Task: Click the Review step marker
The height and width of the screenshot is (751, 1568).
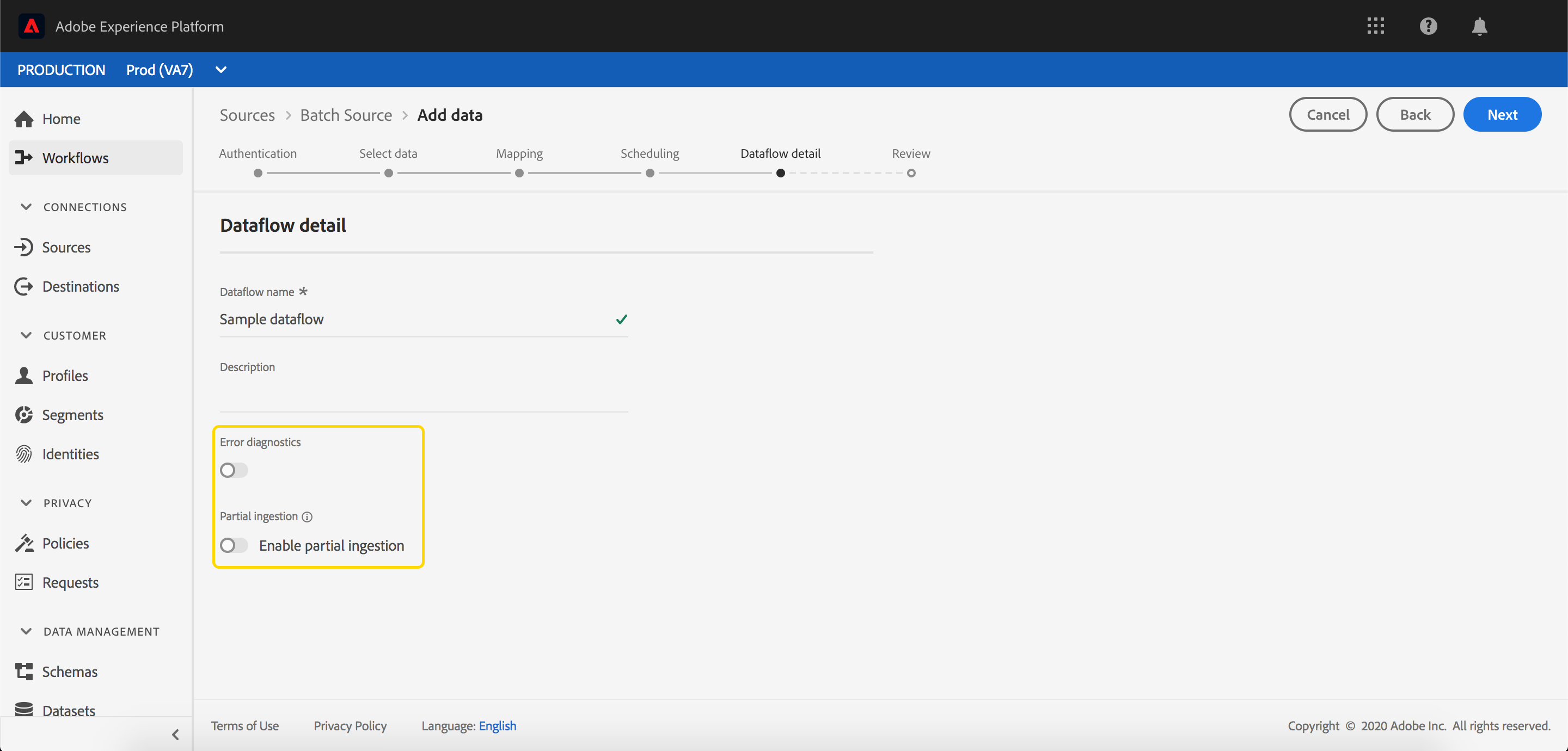Action: (x=911, y=173)
